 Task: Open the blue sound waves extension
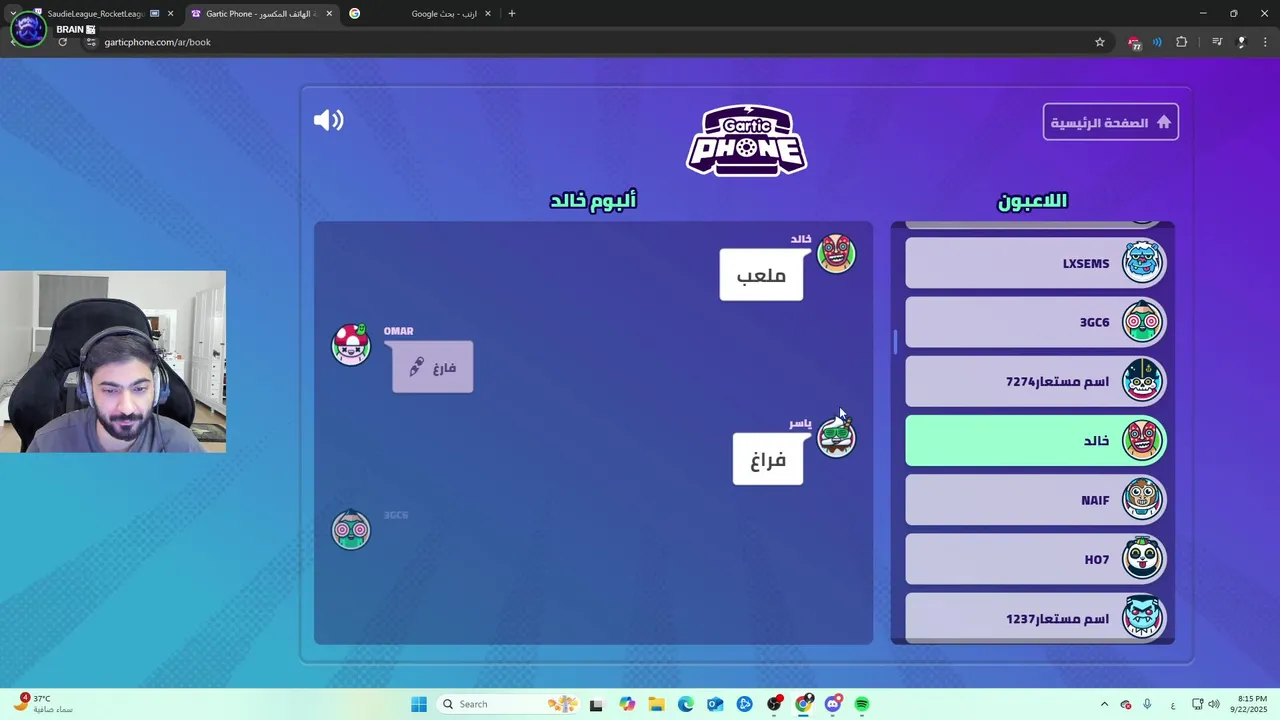(x=1157, y=42)
